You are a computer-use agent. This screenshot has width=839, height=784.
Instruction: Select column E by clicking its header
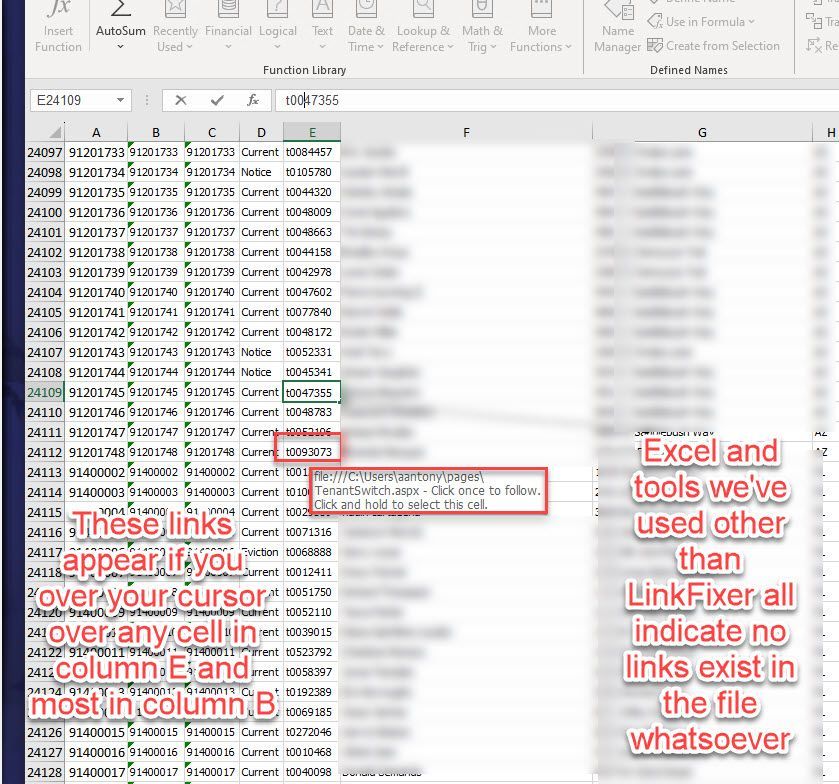tap(313, 132)
